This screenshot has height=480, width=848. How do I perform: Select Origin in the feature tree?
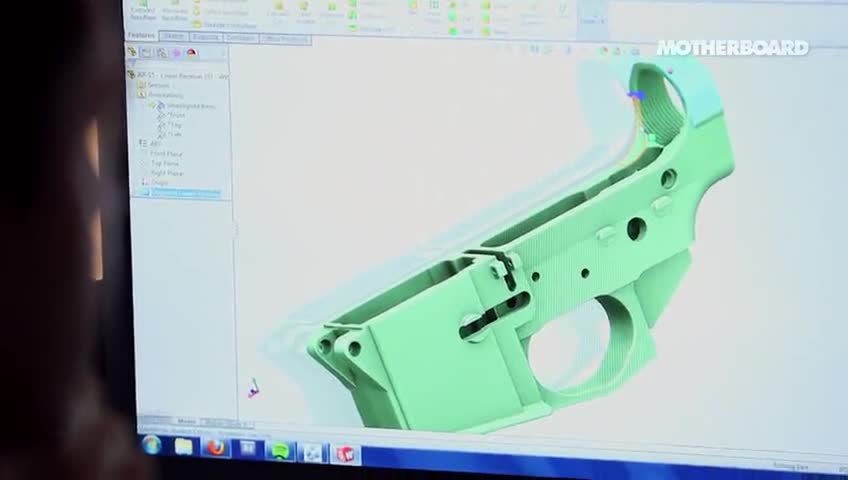(155, 183)
